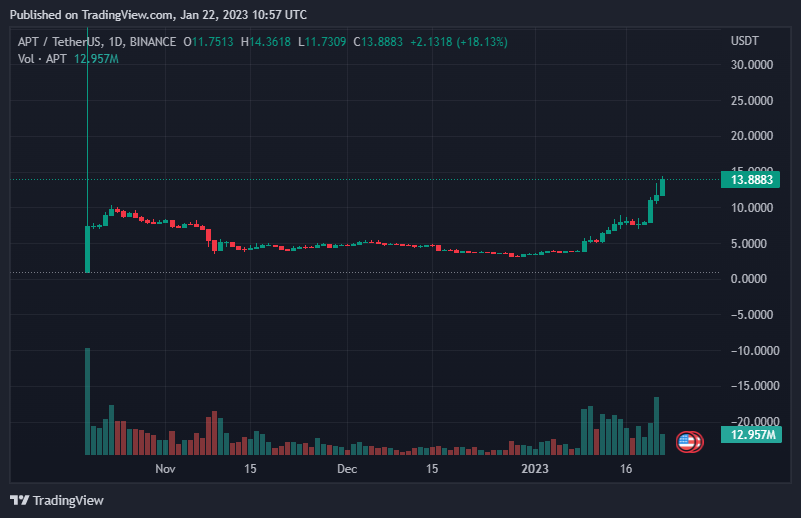Click the +2.1318 (+18.13%) change text
This screenshot has height=518, width=801.
click(x=459, y=42)
